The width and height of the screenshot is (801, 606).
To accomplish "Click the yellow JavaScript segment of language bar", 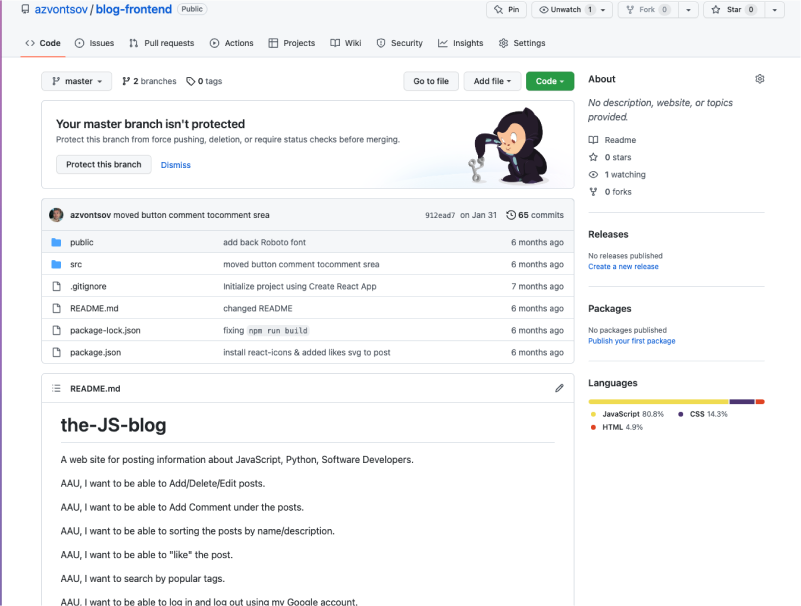I will click(x=658, y=402).
